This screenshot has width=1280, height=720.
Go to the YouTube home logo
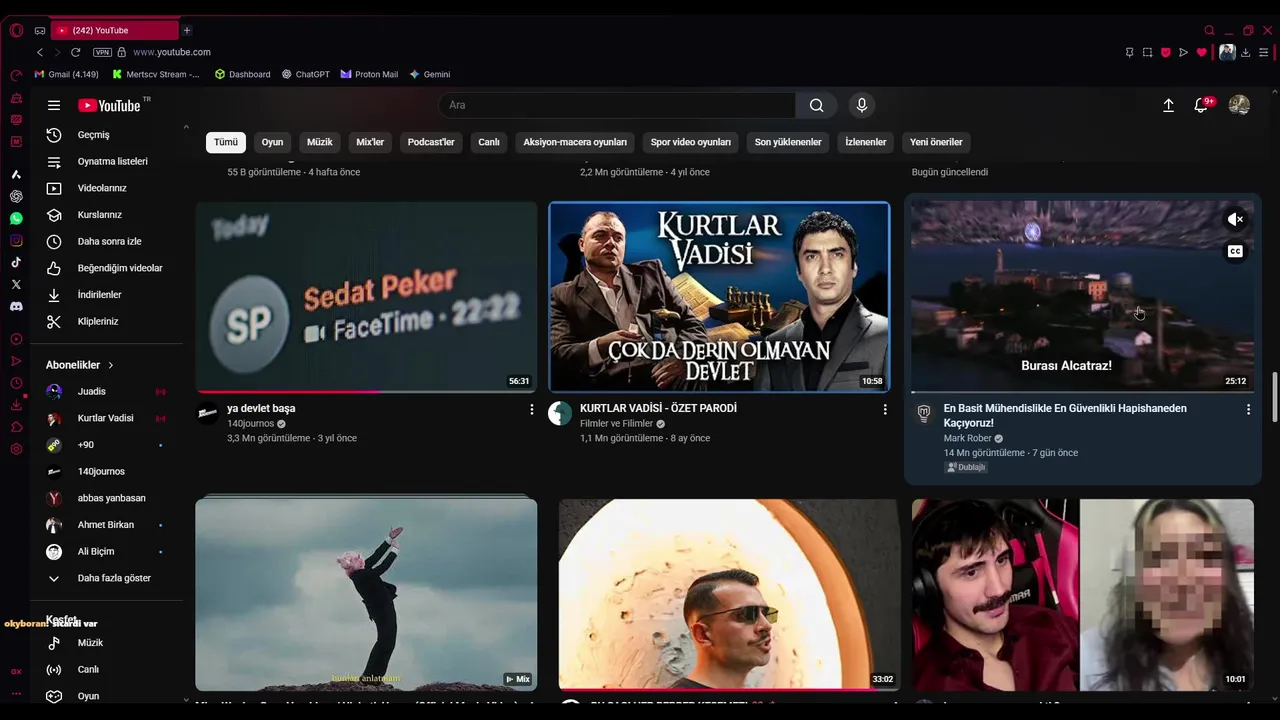point(109,105)
